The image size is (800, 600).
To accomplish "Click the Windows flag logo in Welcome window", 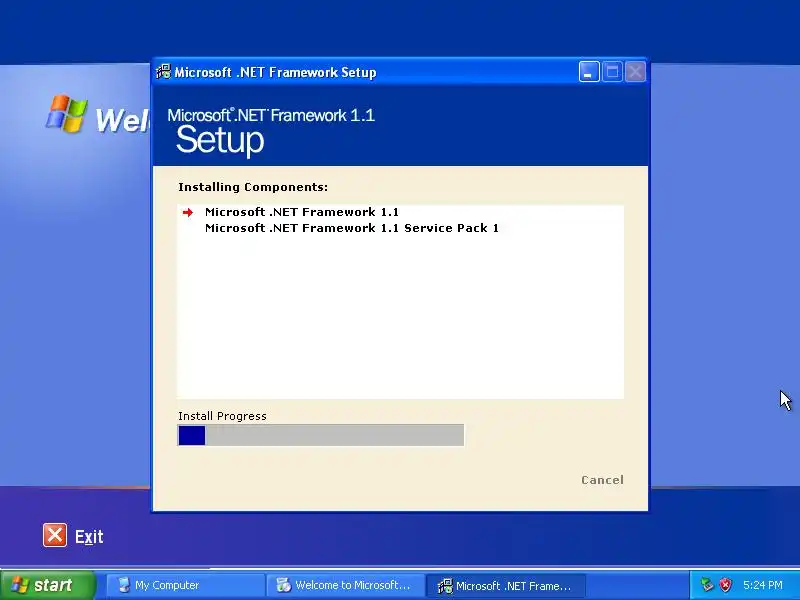I will (x=66, y=113).
